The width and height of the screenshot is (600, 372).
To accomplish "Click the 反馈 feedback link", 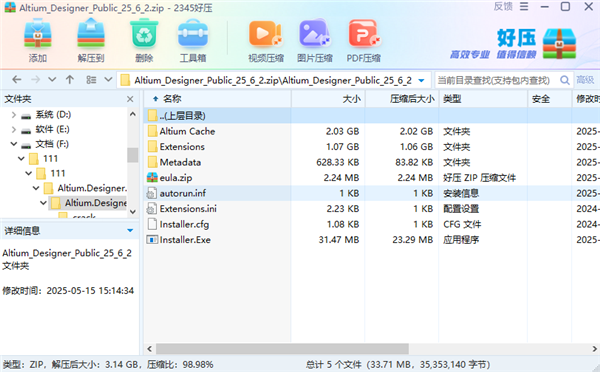I will (x=503, y=7).
